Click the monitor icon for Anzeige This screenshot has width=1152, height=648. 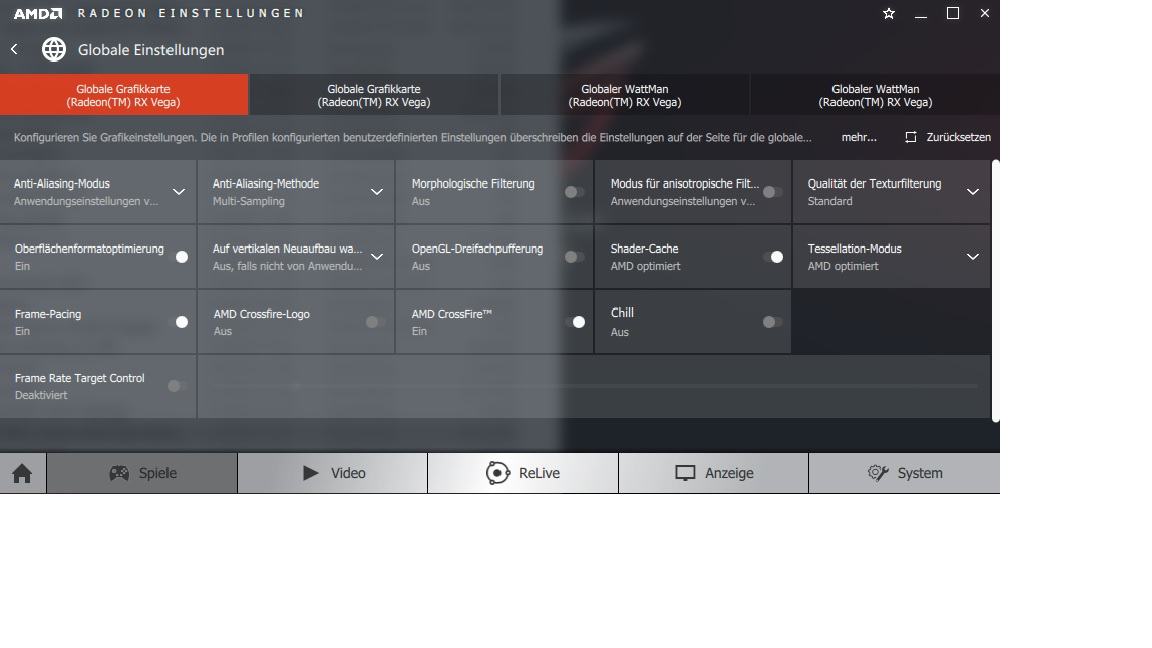click(x=685, y=473)
